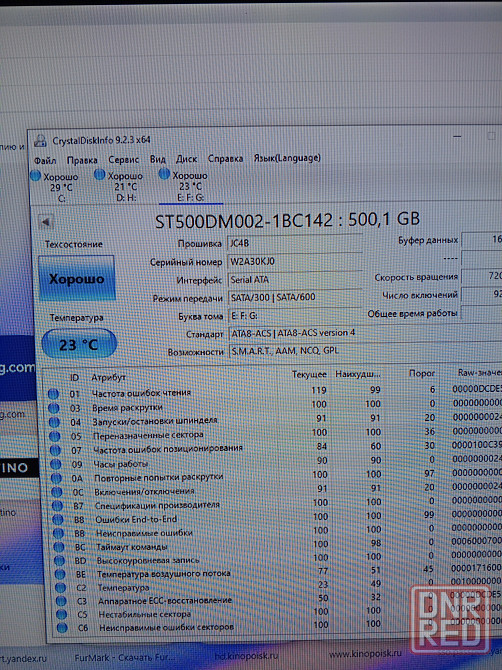
Task: Minimize the CrystalDiskInfo window
Action: (457, 137)
